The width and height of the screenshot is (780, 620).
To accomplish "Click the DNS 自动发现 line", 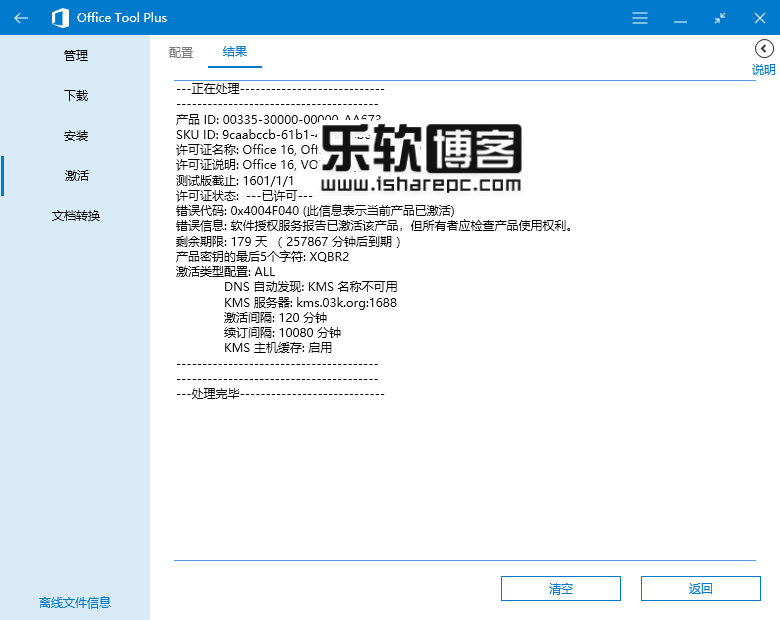I will click(x=310, y=287).
